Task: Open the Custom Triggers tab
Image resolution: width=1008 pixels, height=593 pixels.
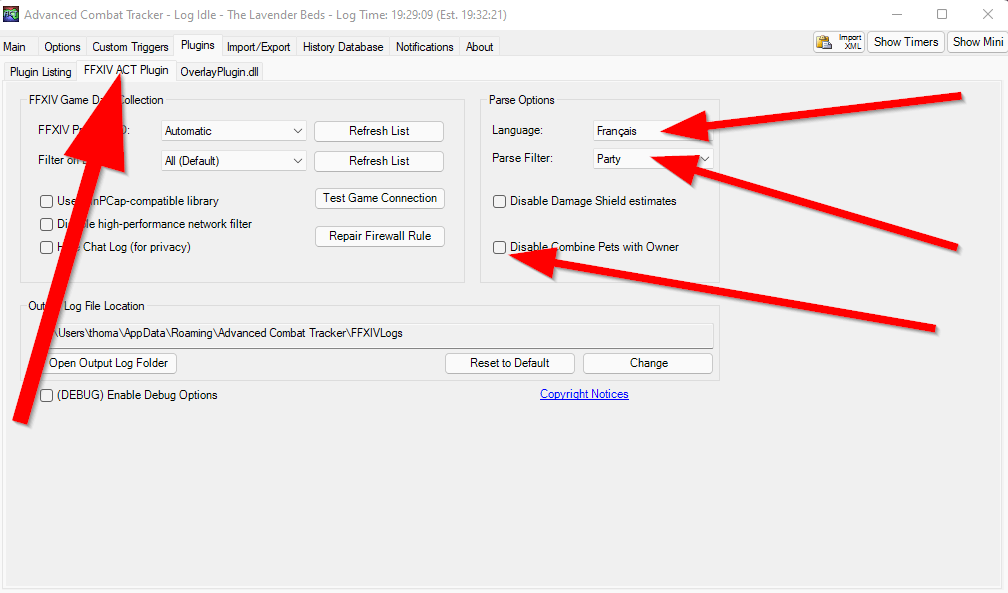Action: (130, 47)
